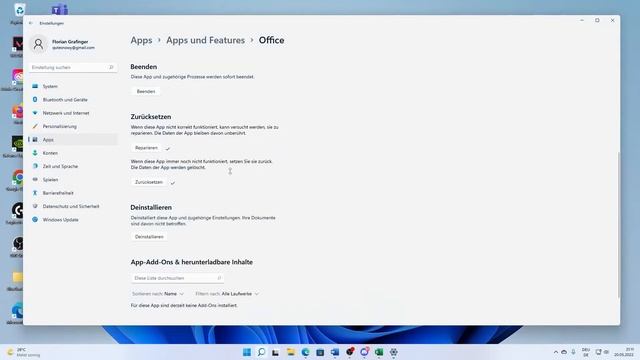Open Word from the taskbar
The width and height of the screenshot is (640, 360).
[335, 352]
